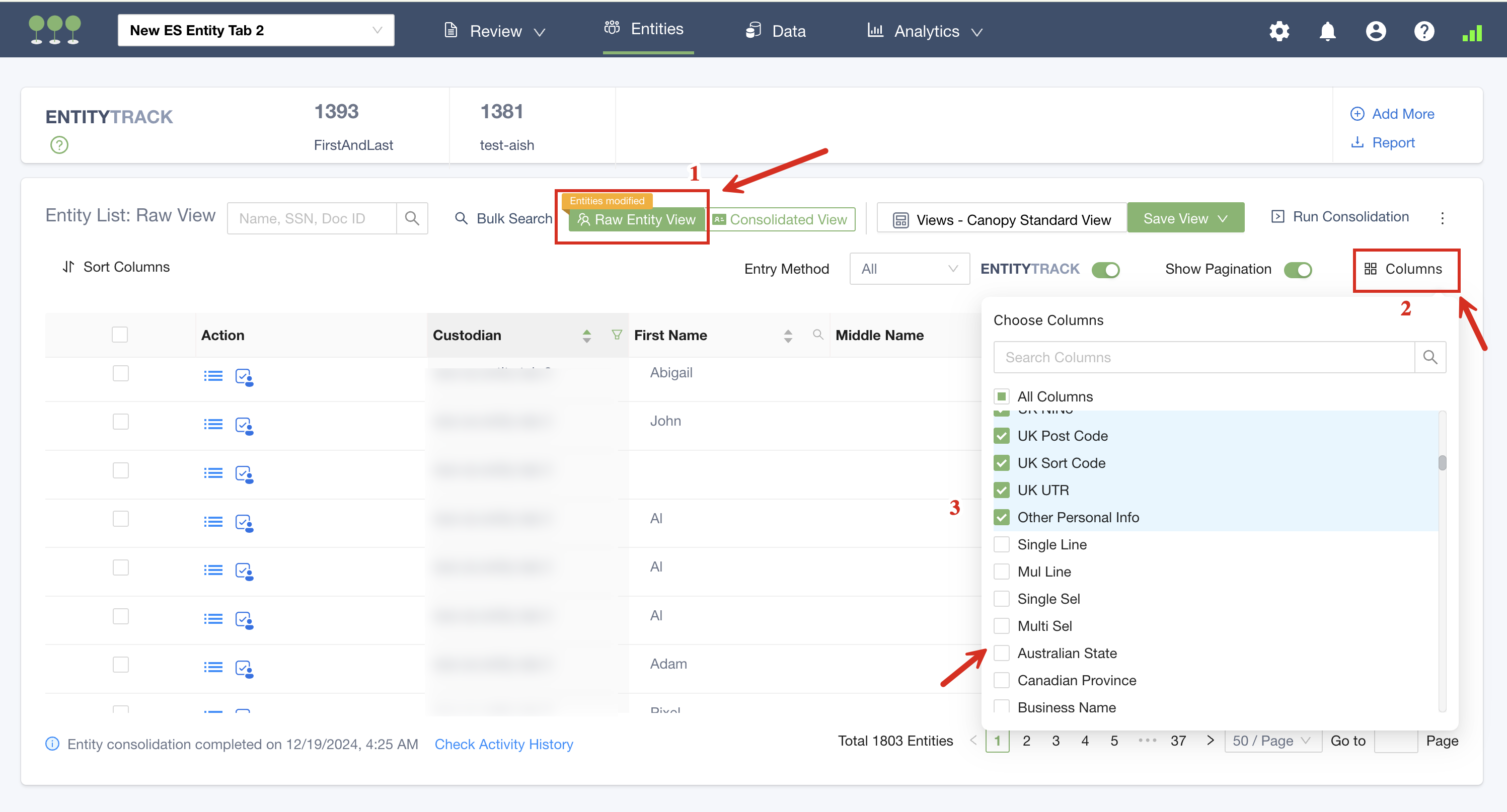The width and height of the screenshot is (1507, 812).
Task: Switch to the Data tab
Action: (x=776, y=31)
